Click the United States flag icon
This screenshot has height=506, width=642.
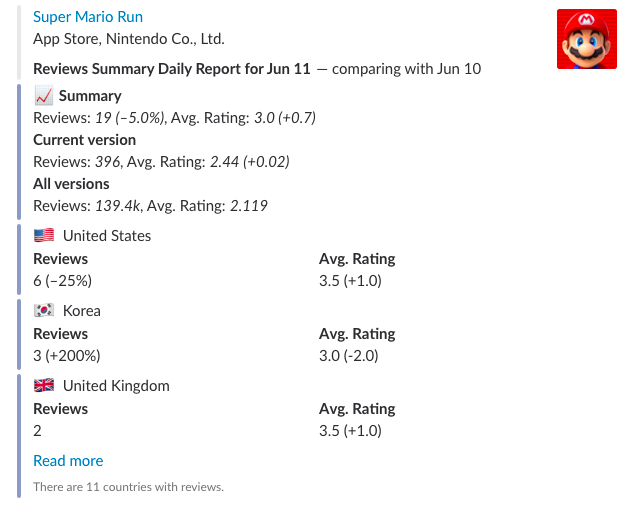[44, 236]
